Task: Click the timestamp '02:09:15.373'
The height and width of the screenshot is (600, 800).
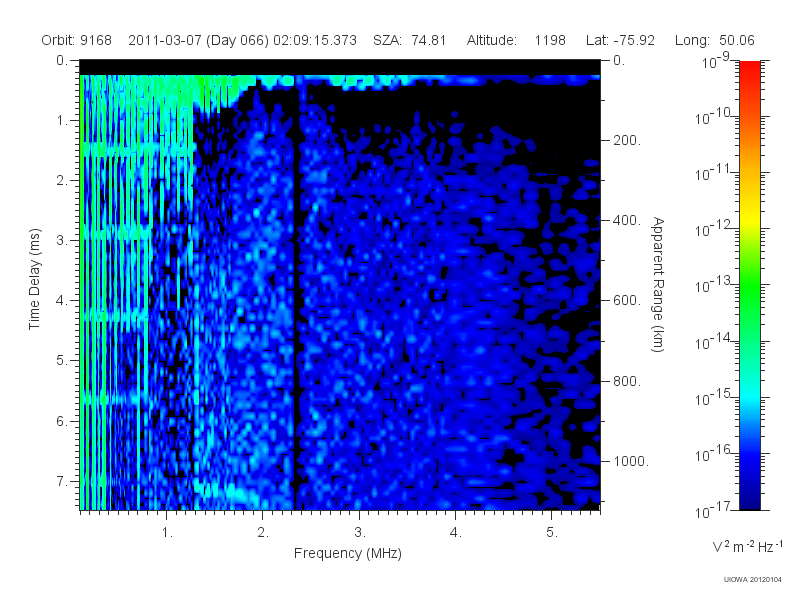Action: pos(315,40)
